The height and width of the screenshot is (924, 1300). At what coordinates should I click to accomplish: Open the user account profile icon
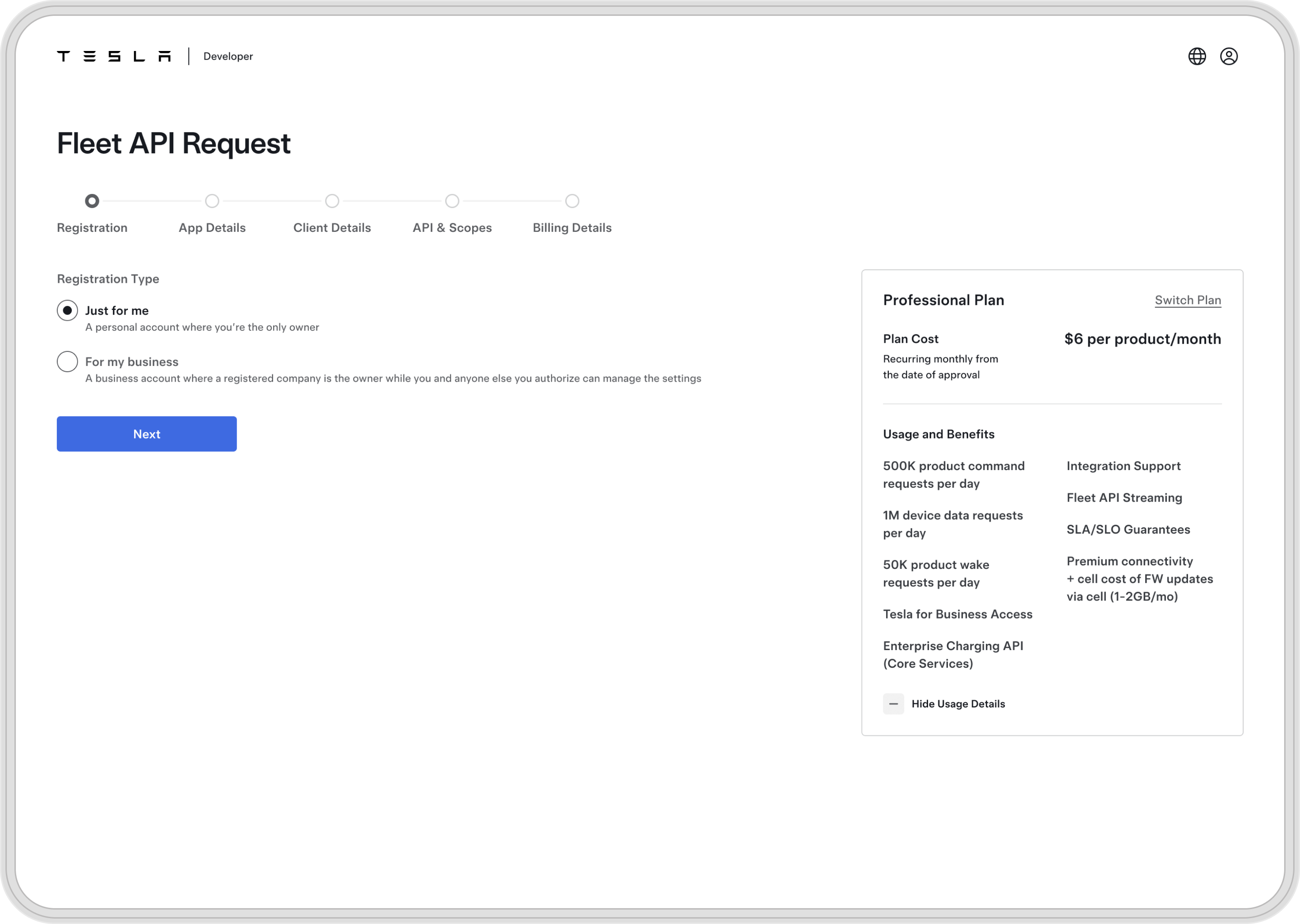click(x=1229, y=56)
